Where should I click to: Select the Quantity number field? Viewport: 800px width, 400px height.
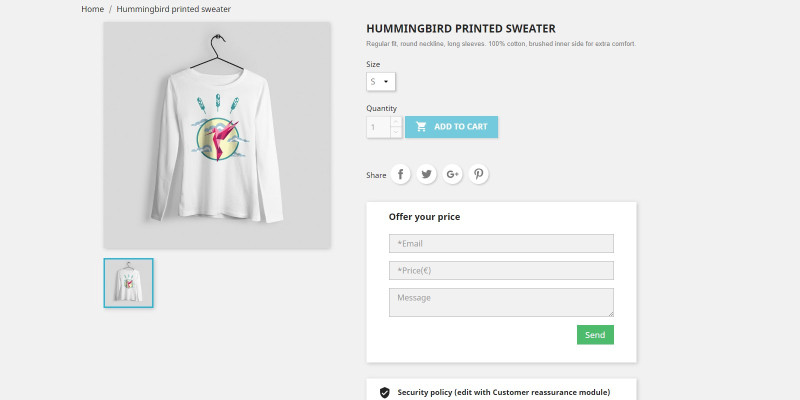tap(378, 127)
